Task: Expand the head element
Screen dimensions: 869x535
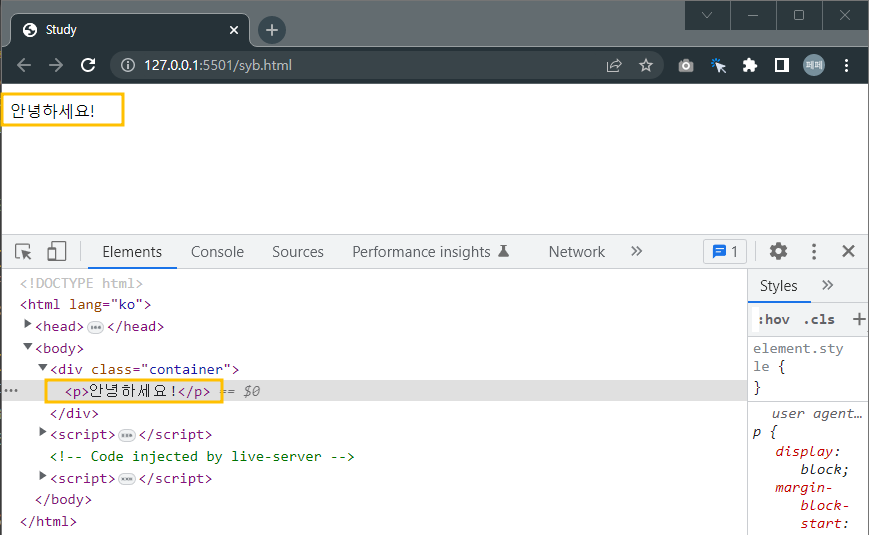Action: (27, 324)
